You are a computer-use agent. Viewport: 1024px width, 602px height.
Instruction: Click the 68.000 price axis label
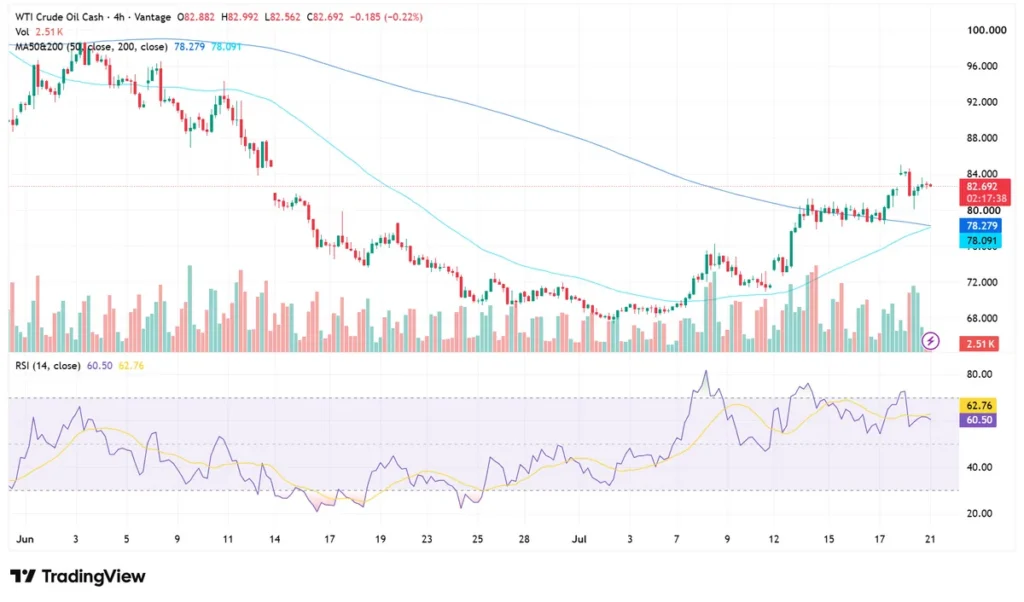click(982, 318)
